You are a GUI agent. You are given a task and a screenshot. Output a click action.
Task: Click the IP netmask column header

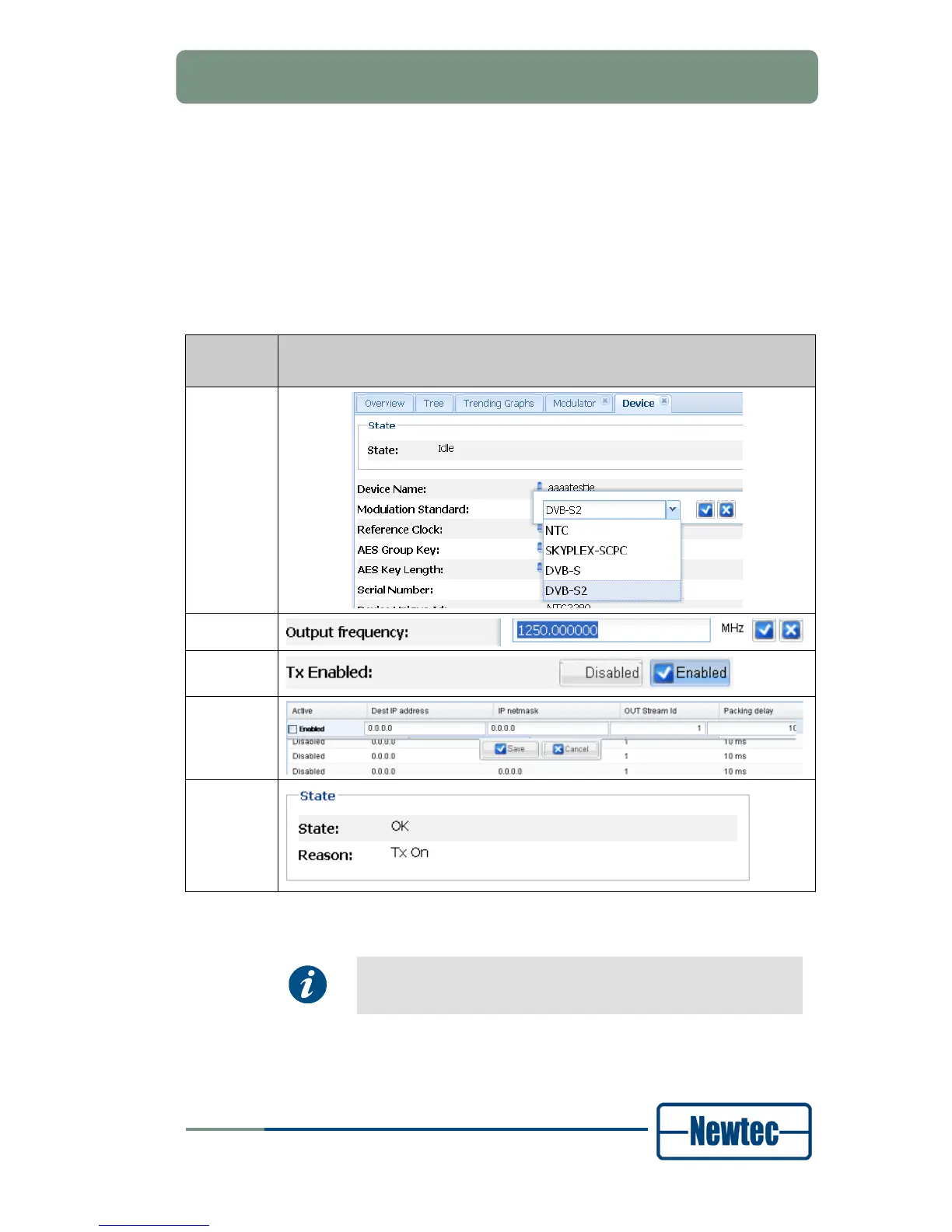coord(557,711)
